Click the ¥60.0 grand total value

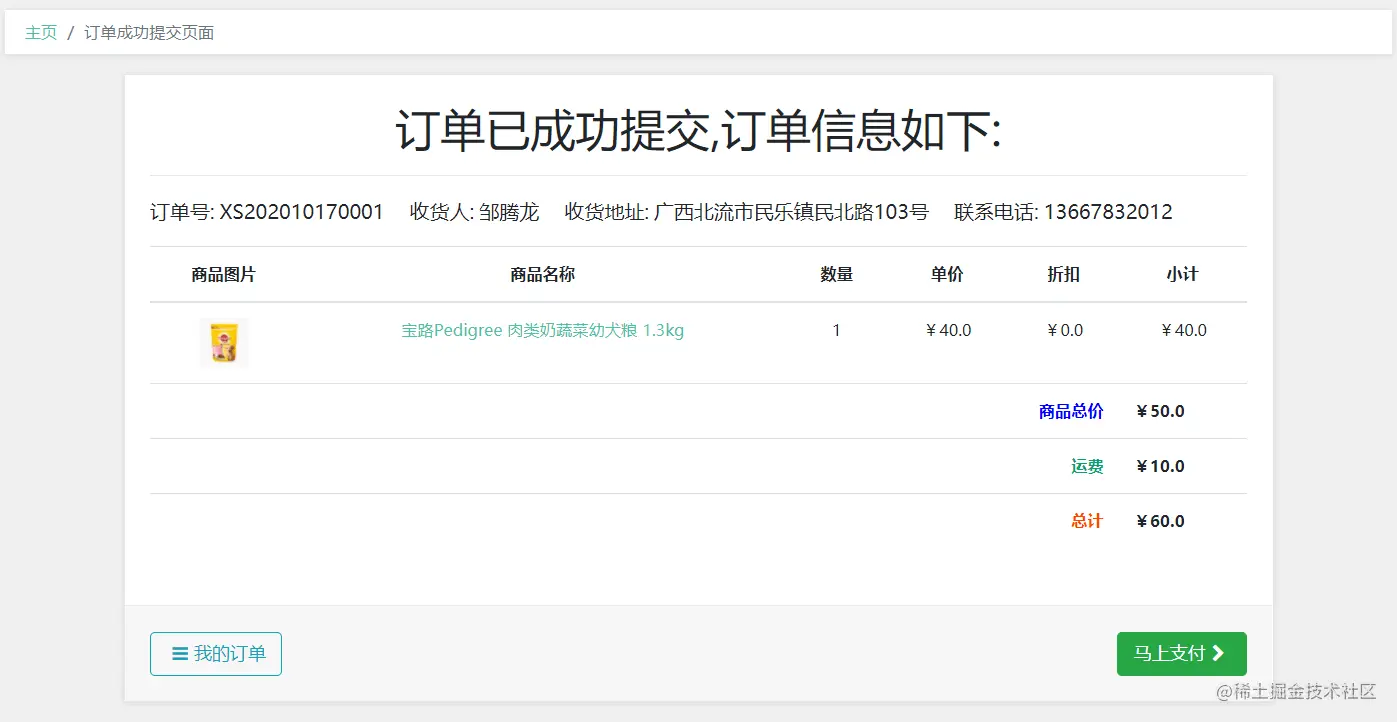[x=1160, y=521]
